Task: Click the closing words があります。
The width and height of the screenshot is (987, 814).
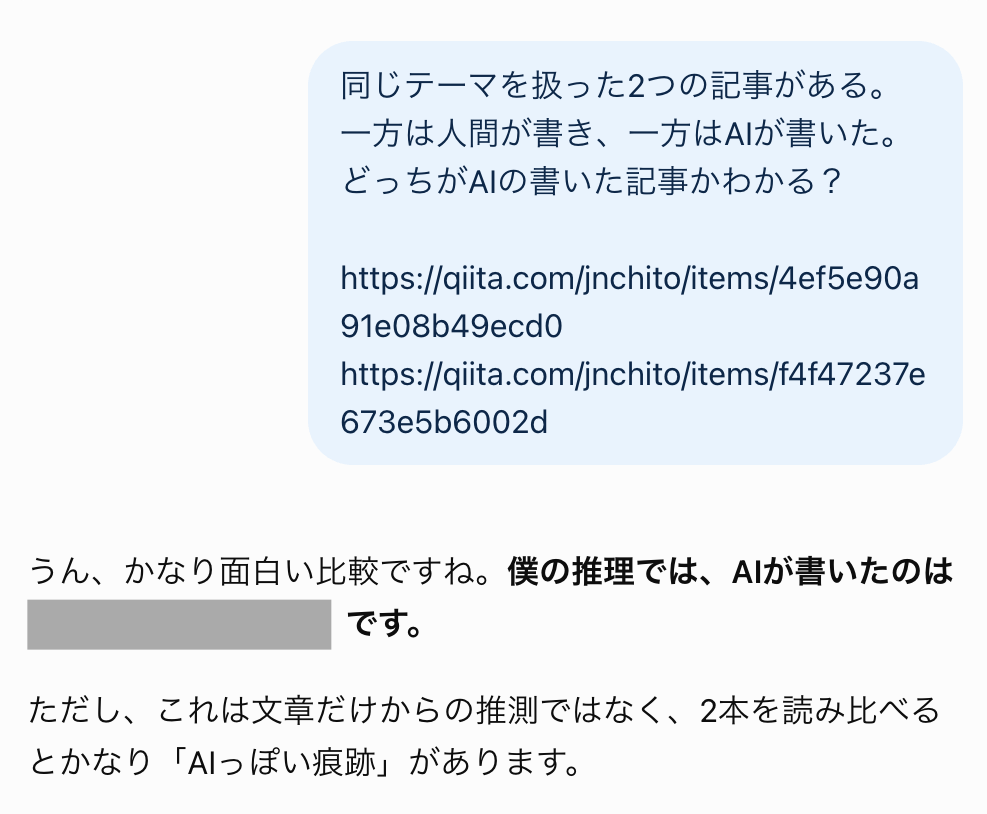Action: (495, 762)
